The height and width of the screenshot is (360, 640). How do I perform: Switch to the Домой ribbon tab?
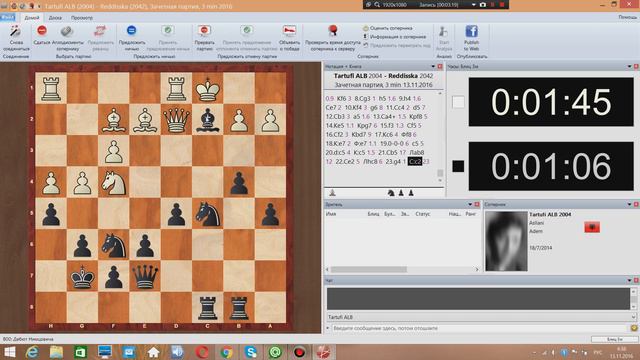click(x=32, y=18)
